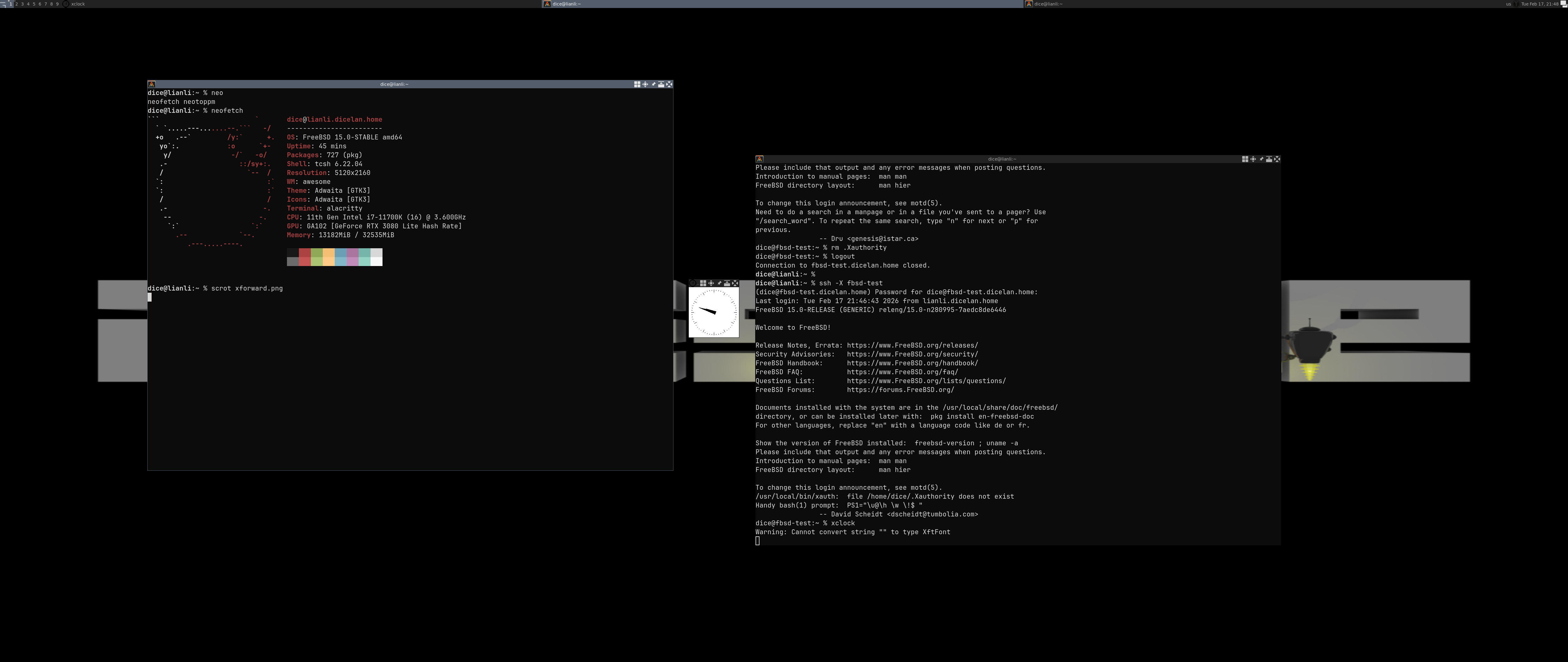
Task: Click the pin icon on ssh terminal titlebar
Action: [1261, 159]
